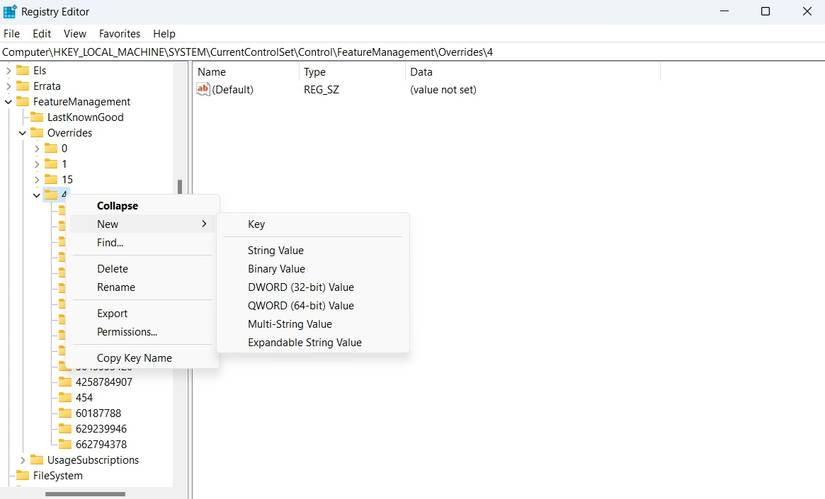
Task: Collapse the FeatureManagement key
Action: tap(8, 102)
